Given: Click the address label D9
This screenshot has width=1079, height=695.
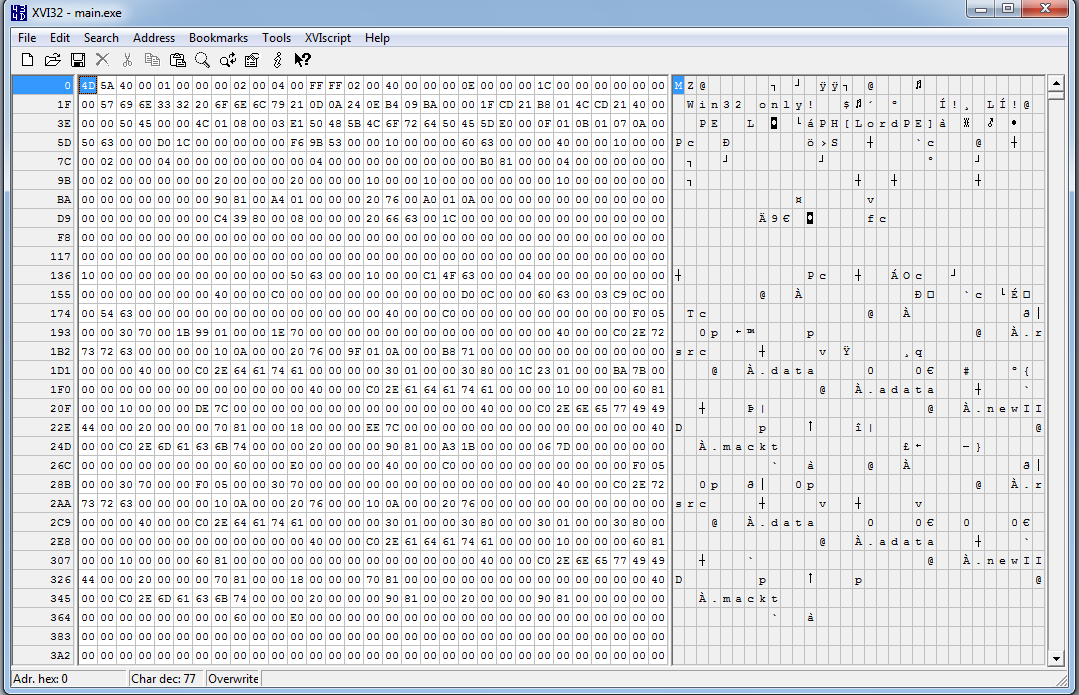Looking at the screenshot, I should (x=63, y=219).
